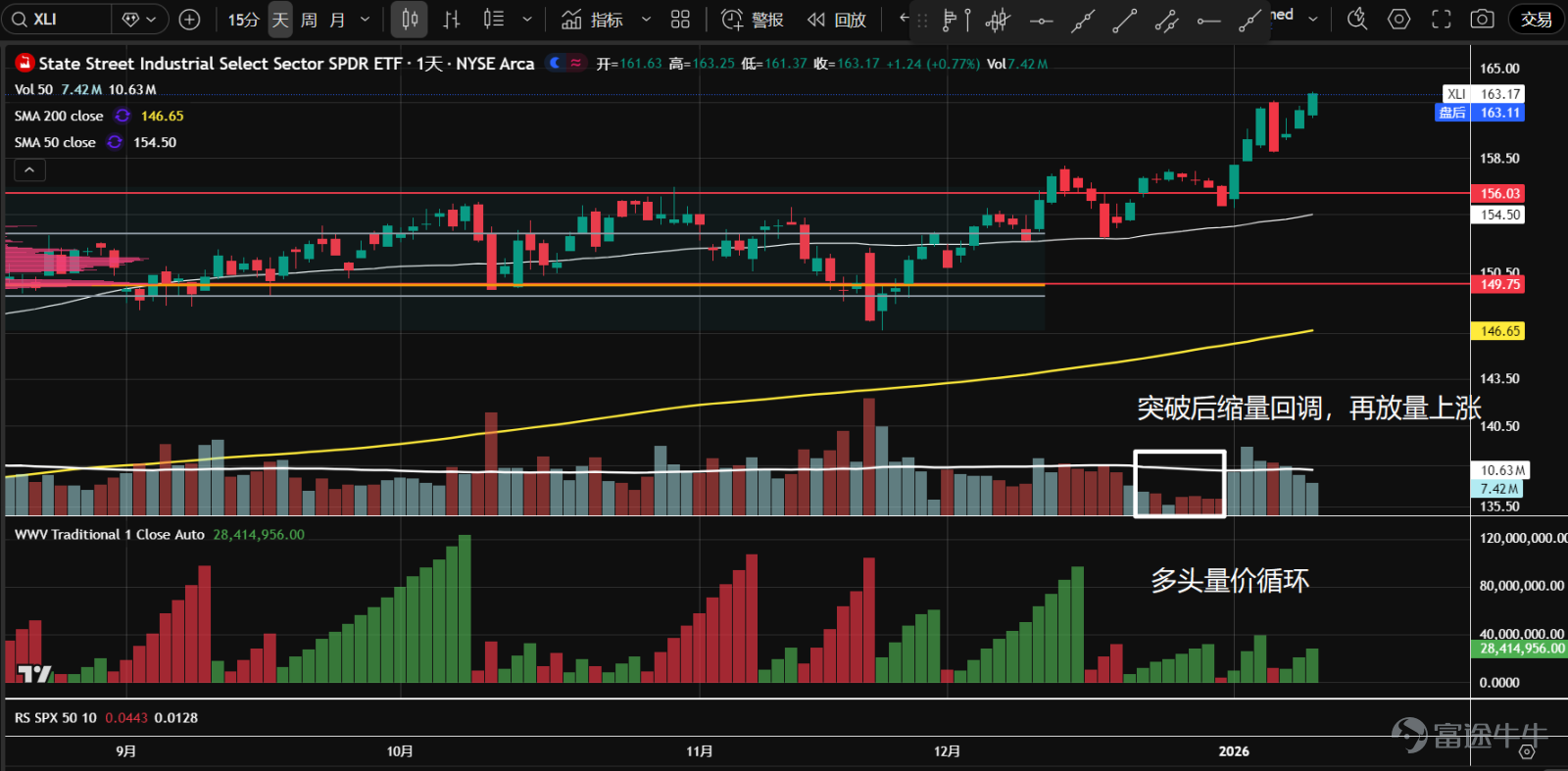Select the candlestick chart style

pyautogui.click(x=410, y=20)
